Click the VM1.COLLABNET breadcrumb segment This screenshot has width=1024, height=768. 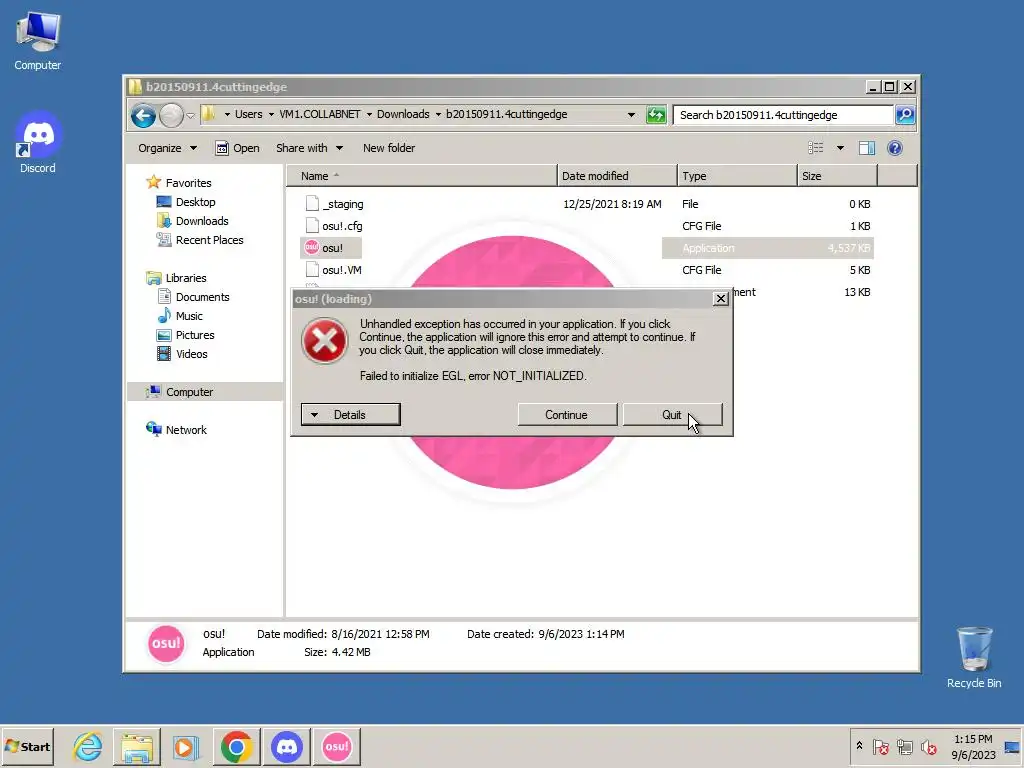(319, 114)
